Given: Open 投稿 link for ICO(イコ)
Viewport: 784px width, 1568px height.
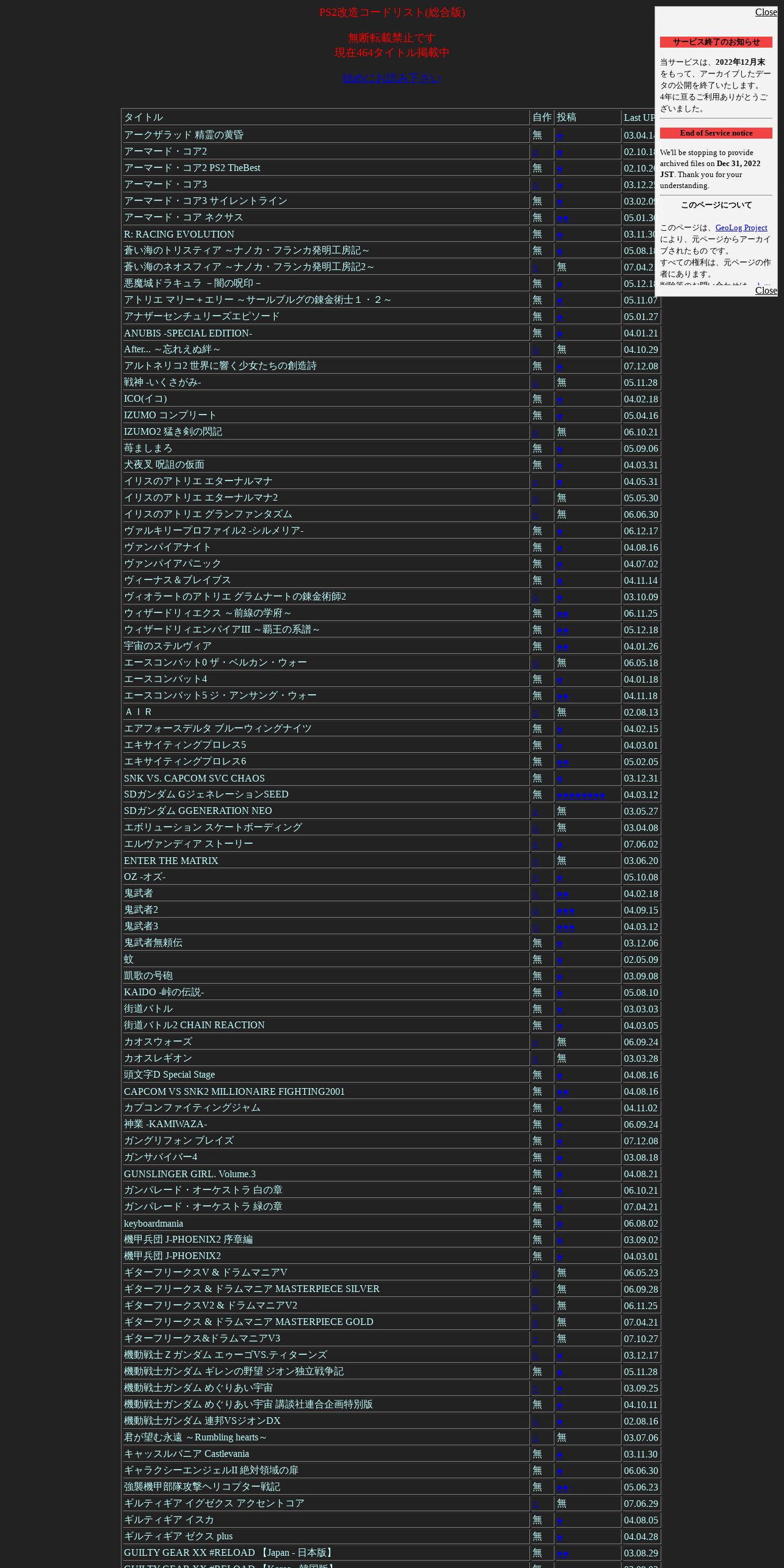Looking at the screenshot, I should 560,399.
